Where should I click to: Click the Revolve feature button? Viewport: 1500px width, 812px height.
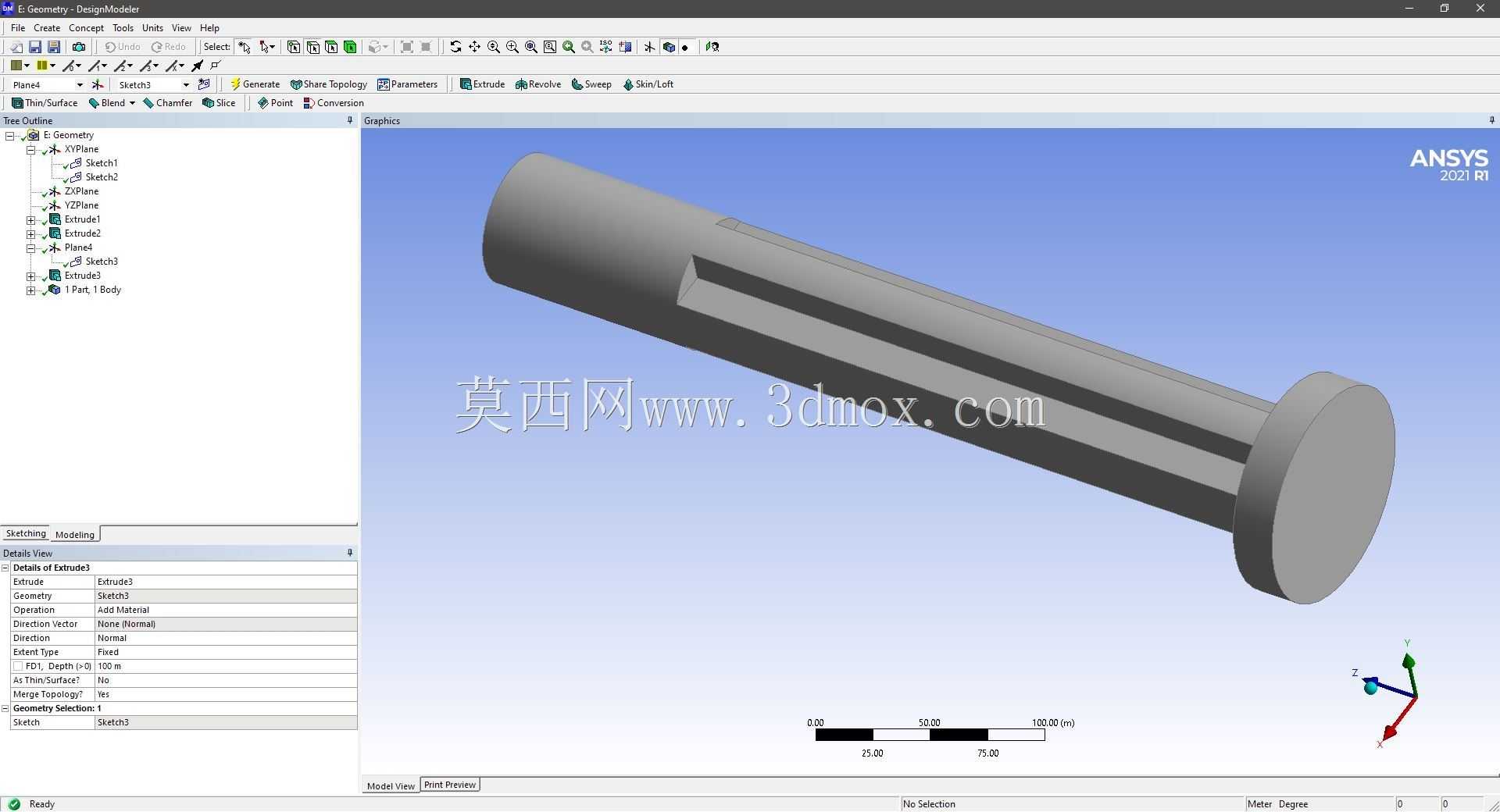tap(537, 84)
